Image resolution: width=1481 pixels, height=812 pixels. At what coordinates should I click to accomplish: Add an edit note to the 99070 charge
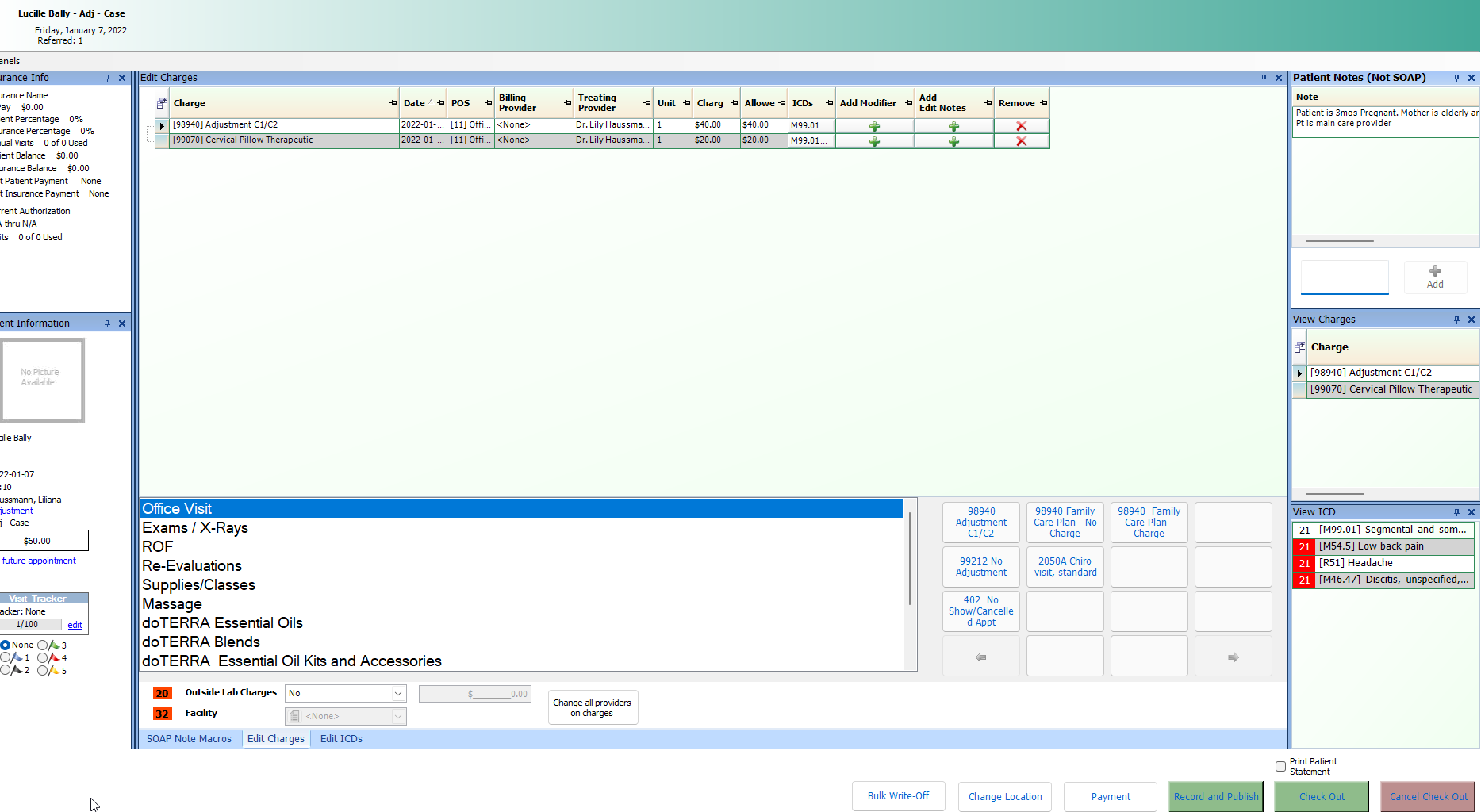click(x=953, y=140)
